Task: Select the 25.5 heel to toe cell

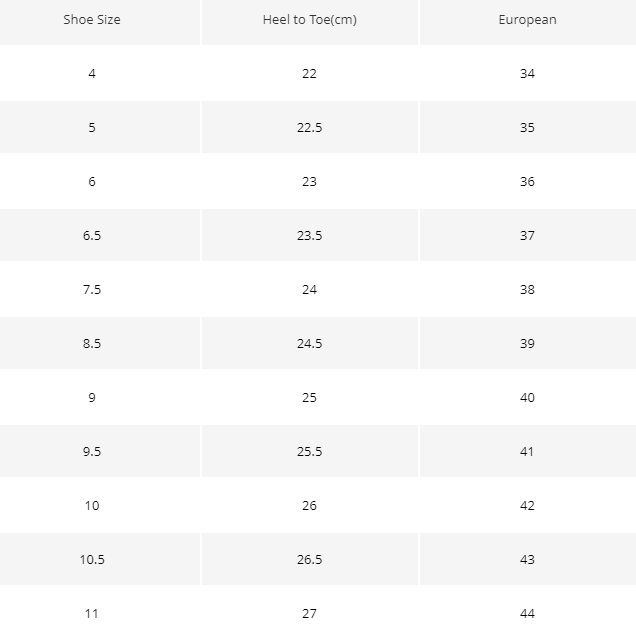Action: (309, 451)
